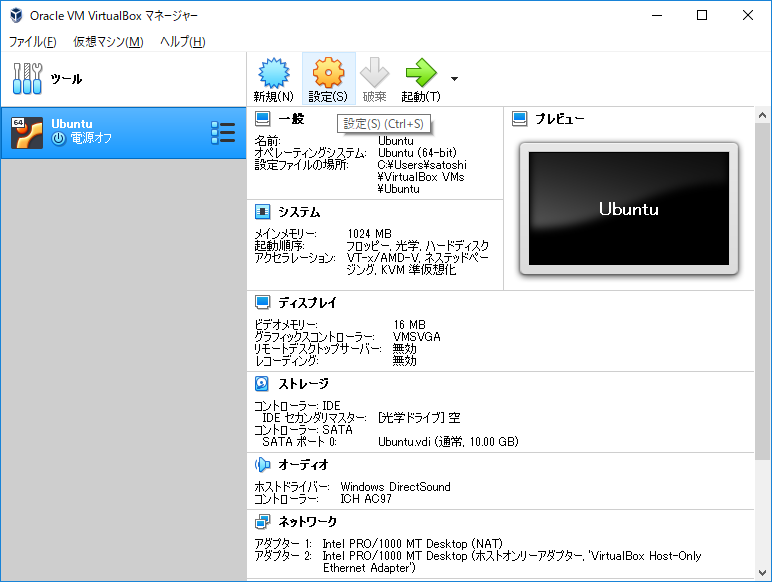Click the VirtualBox app icon in title bar
The width and height of the screenshot is (772, 582).
pos(16,15)
